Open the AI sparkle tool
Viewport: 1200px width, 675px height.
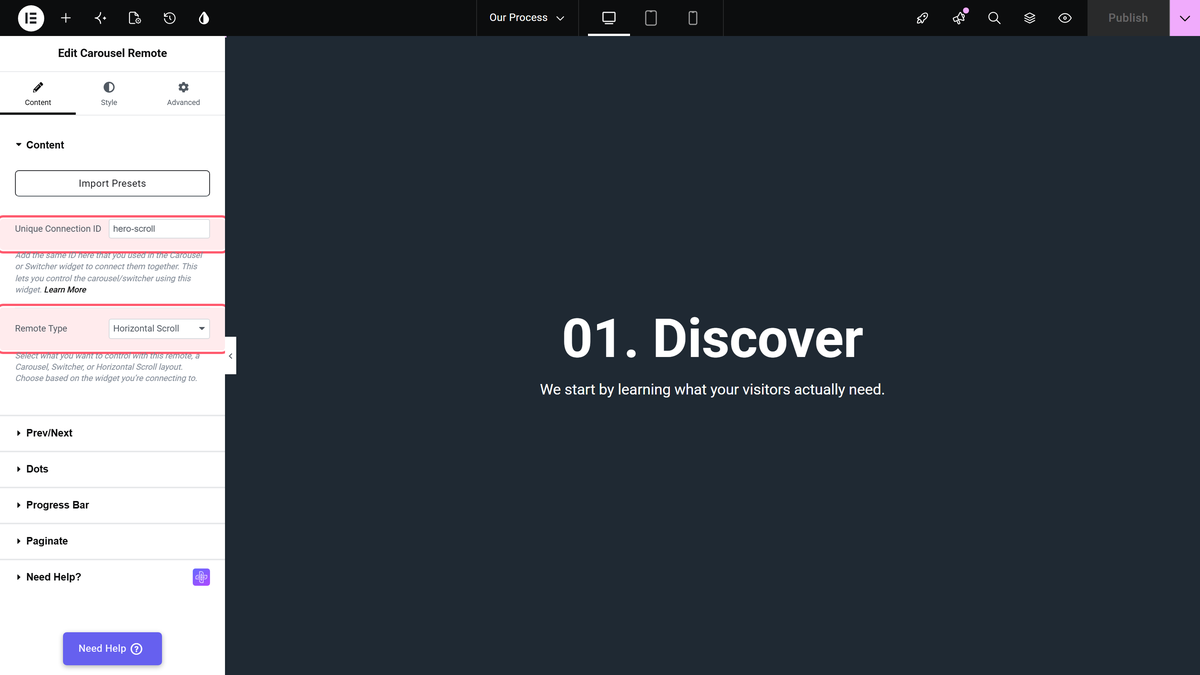point(100,18)
